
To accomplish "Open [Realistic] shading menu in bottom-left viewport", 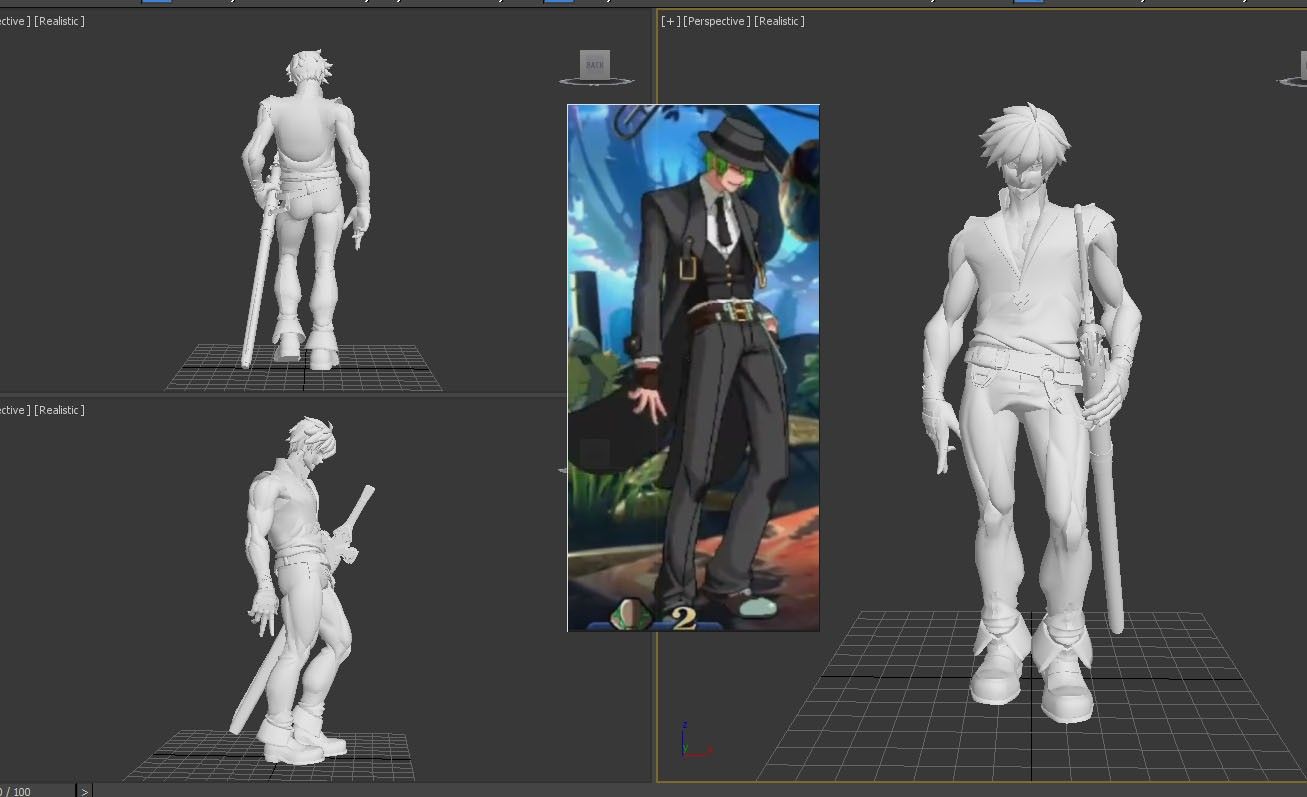I will 59,410.
